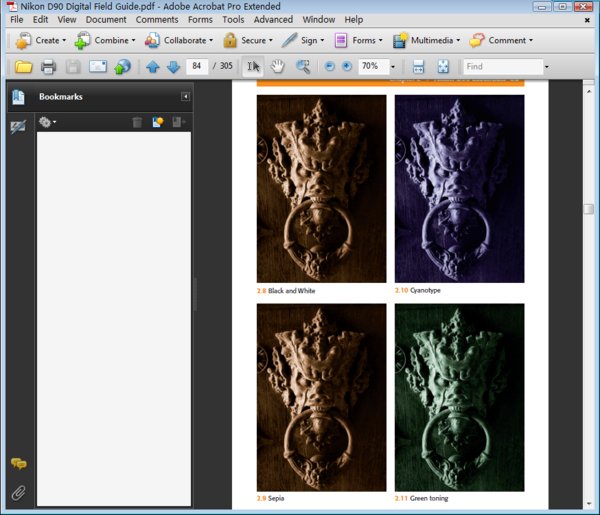The height and width of the screenshot is (515, 600).
Task: Toggle the Bookmarks panel icon
Action: coord(18,97)
